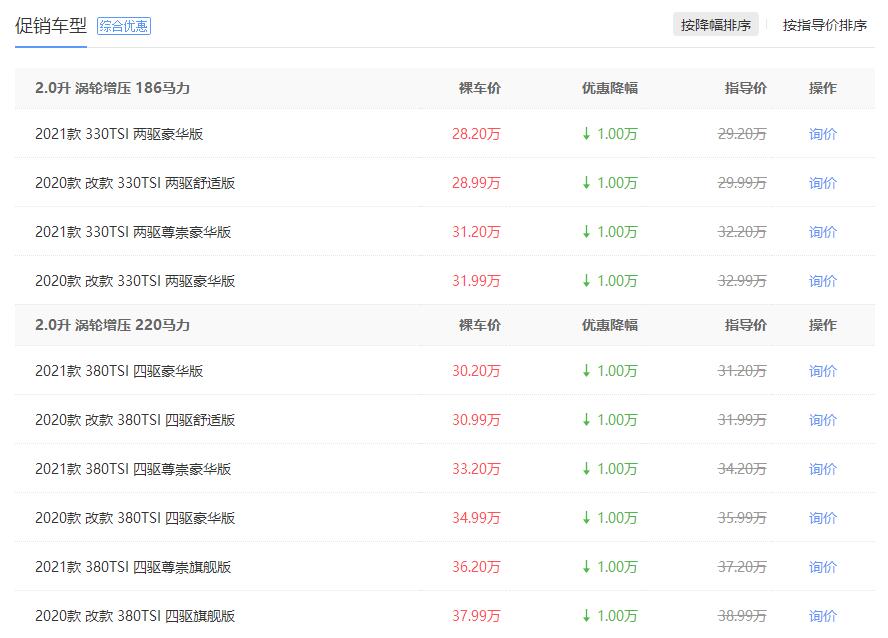This screenshot has width=888, height=638.
Task: Click the 34.99万 bare car price
Action: coord(476,518)
